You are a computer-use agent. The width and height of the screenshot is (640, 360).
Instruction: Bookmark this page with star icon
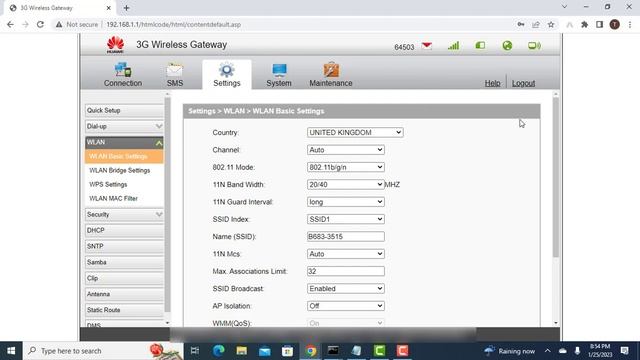tap(551, 24)
